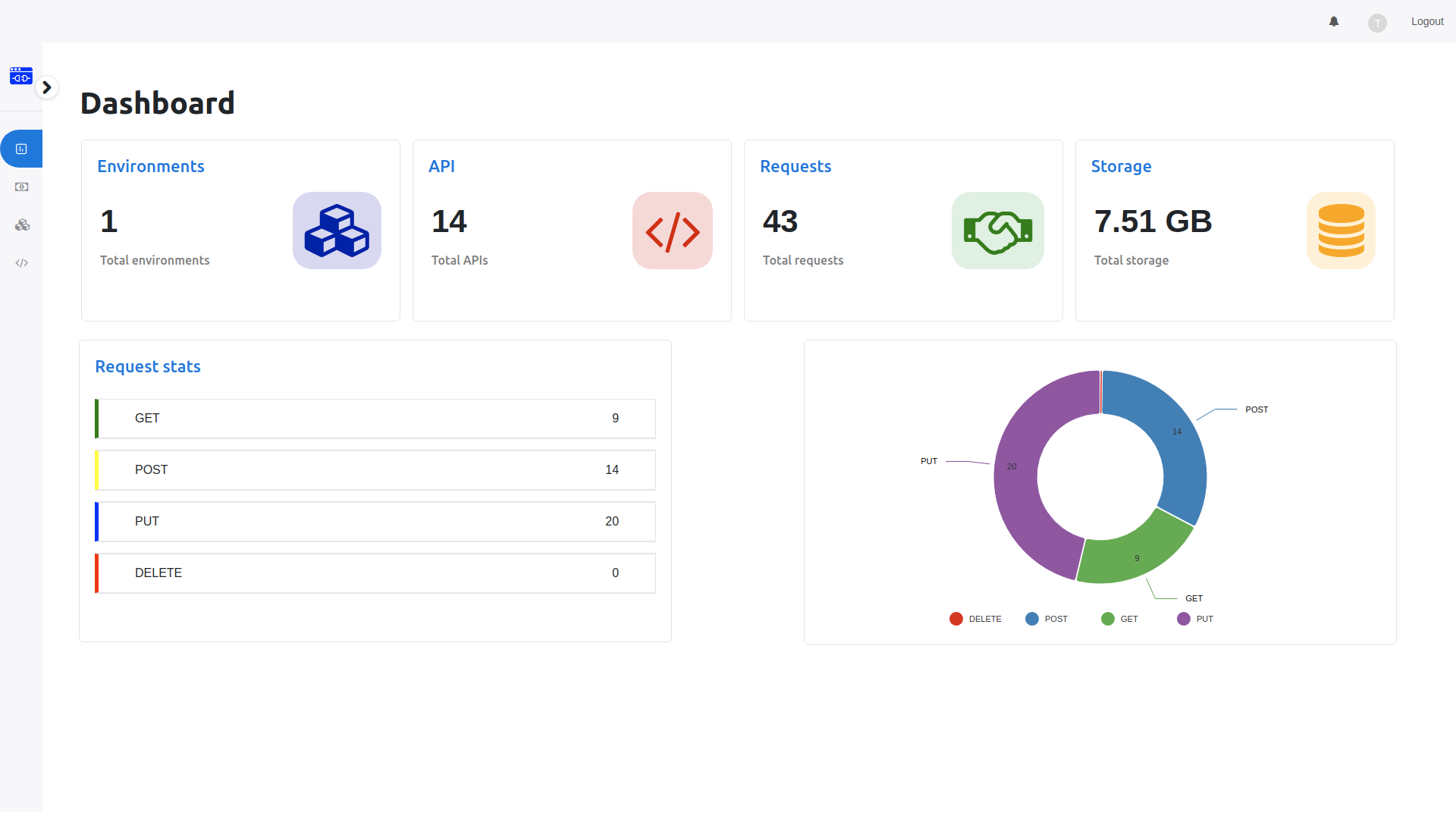Viewport: 1456px width, 819px height.
Task: Toggle DELETE series in chart legend
Action: (x=975, y=619)
